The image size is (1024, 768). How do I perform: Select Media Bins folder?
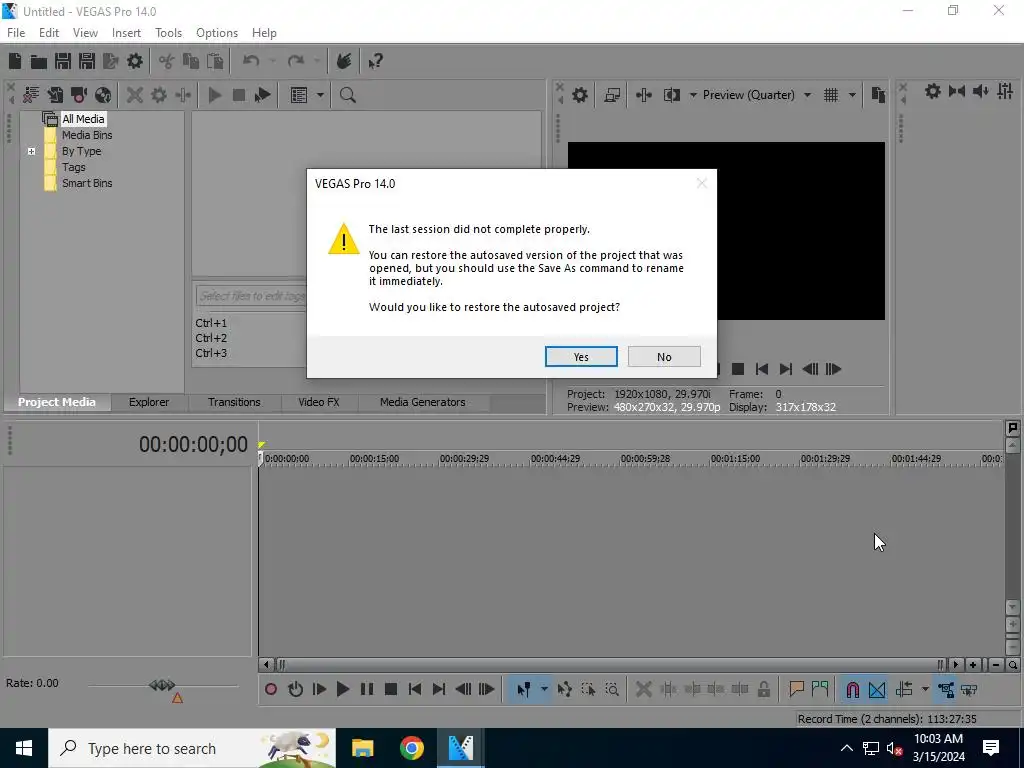(87, 135)
